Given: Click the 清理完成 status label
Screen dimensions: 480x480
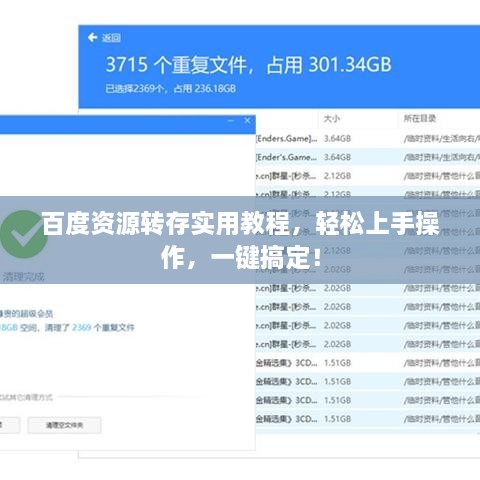Looking at the screenshot, I should [x=22, y=276].
